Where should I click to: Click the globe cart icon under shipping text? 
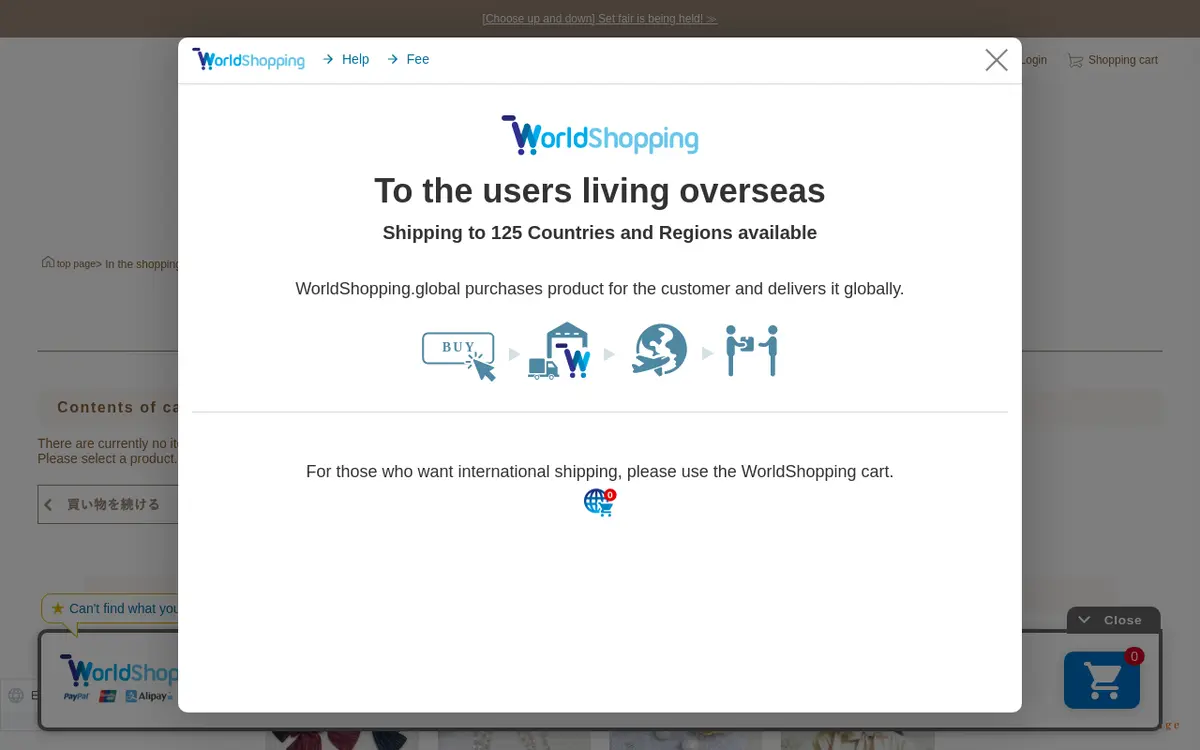pyautogui.click(x=600, y=502)
